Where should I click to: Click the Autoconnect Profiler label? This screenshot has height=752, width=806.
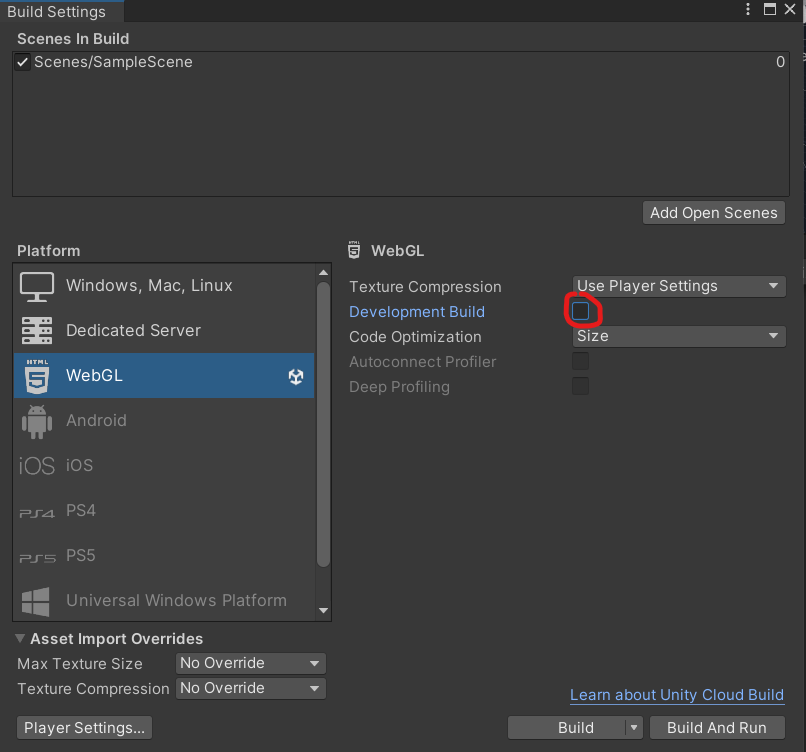click(423, 362)
